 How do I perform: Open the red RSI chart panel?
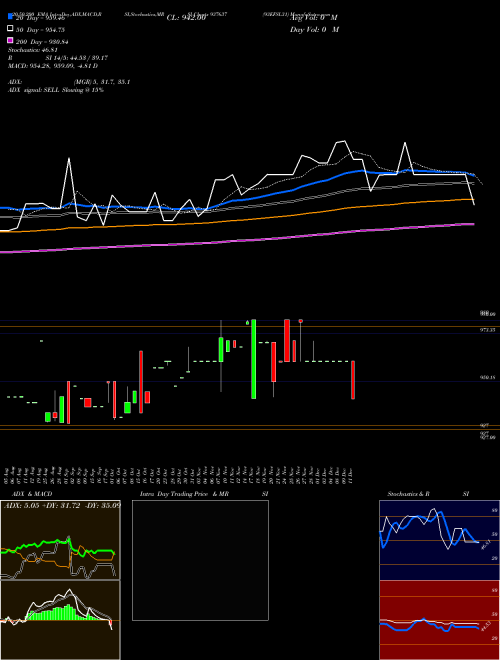click(439, 620)
